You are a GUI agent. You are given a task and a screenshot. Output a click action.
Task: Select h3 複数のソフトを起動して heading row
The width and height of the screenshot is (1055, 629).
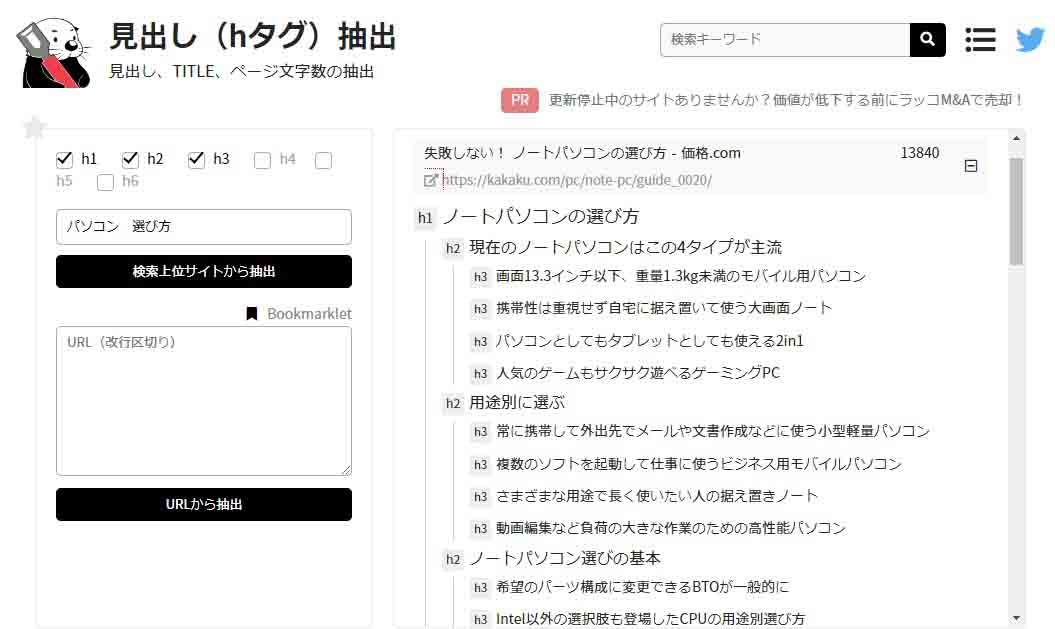click(x=698, y=464)
